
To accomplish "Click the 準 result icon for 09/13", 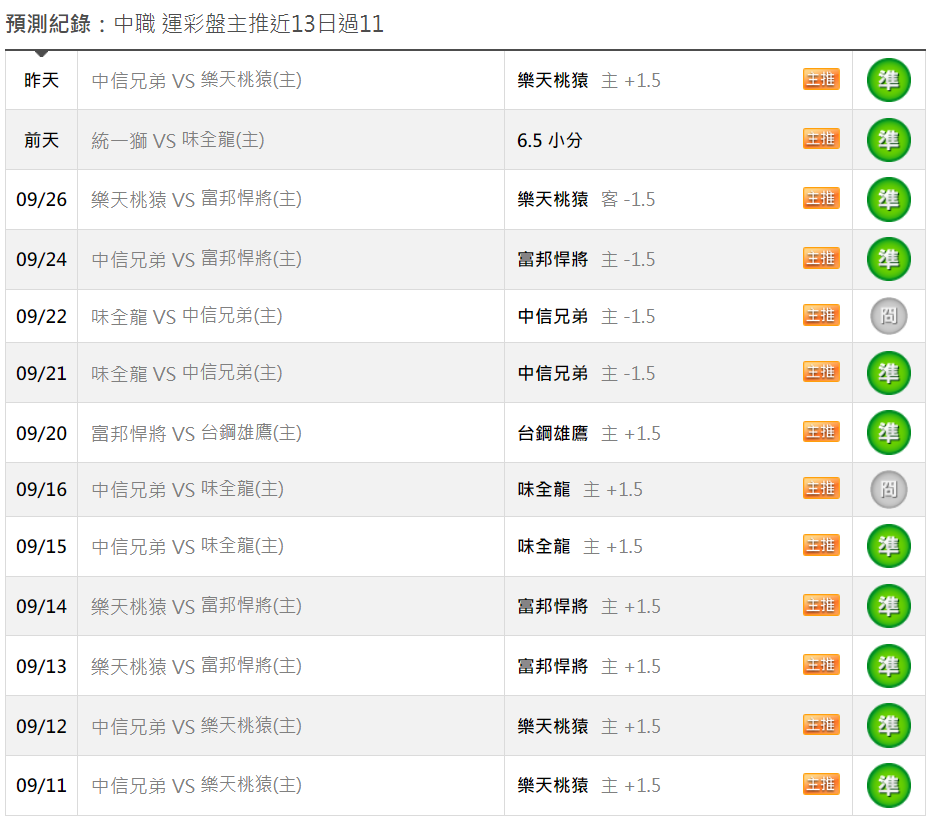I will pos(888,666).
